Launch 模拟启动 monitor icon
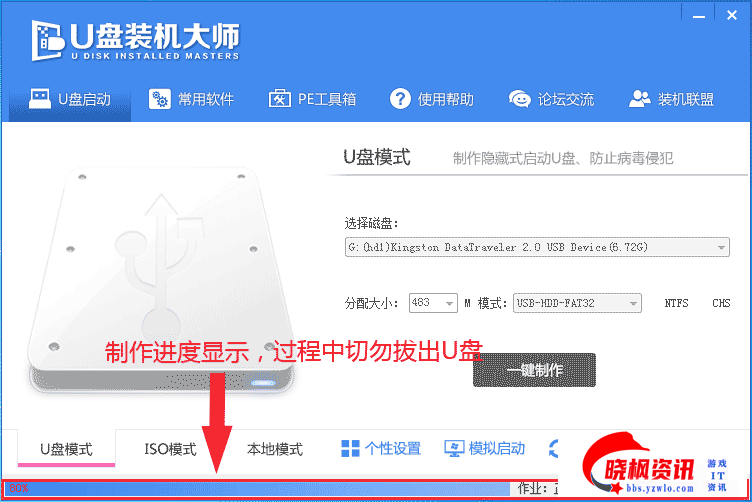752x502 pixels. coord(454,449)
